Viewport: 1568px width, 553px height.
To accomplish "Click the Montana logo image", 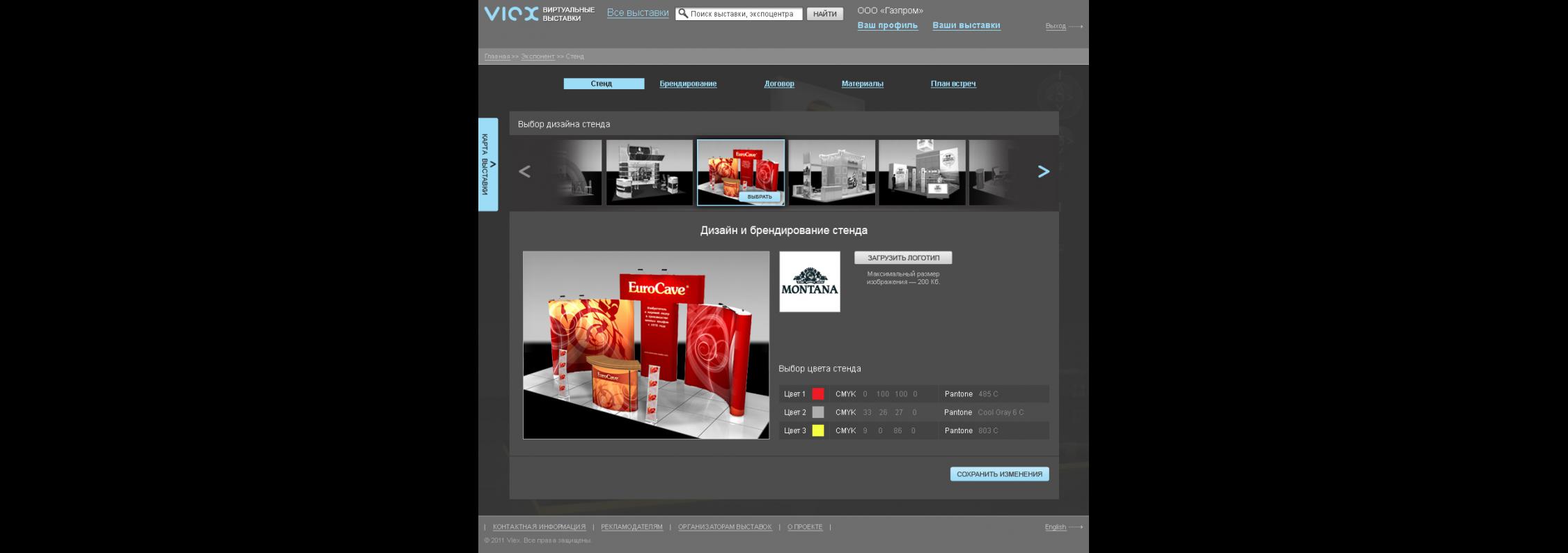I will click(x=810, y=281).
